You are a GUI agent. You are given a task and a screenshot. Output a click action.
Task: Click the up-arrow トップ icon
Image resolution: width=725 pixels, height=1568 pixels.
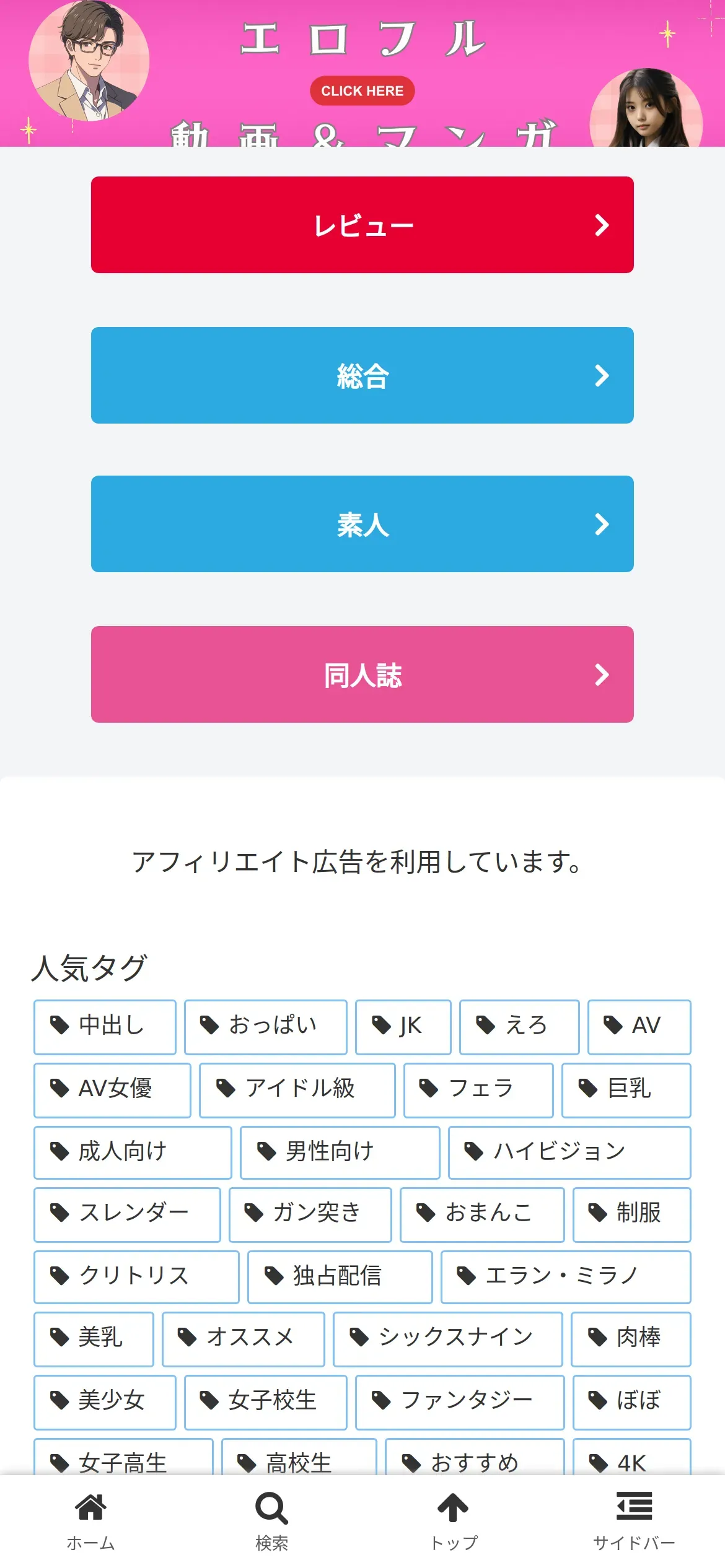tap(453, 1508)
